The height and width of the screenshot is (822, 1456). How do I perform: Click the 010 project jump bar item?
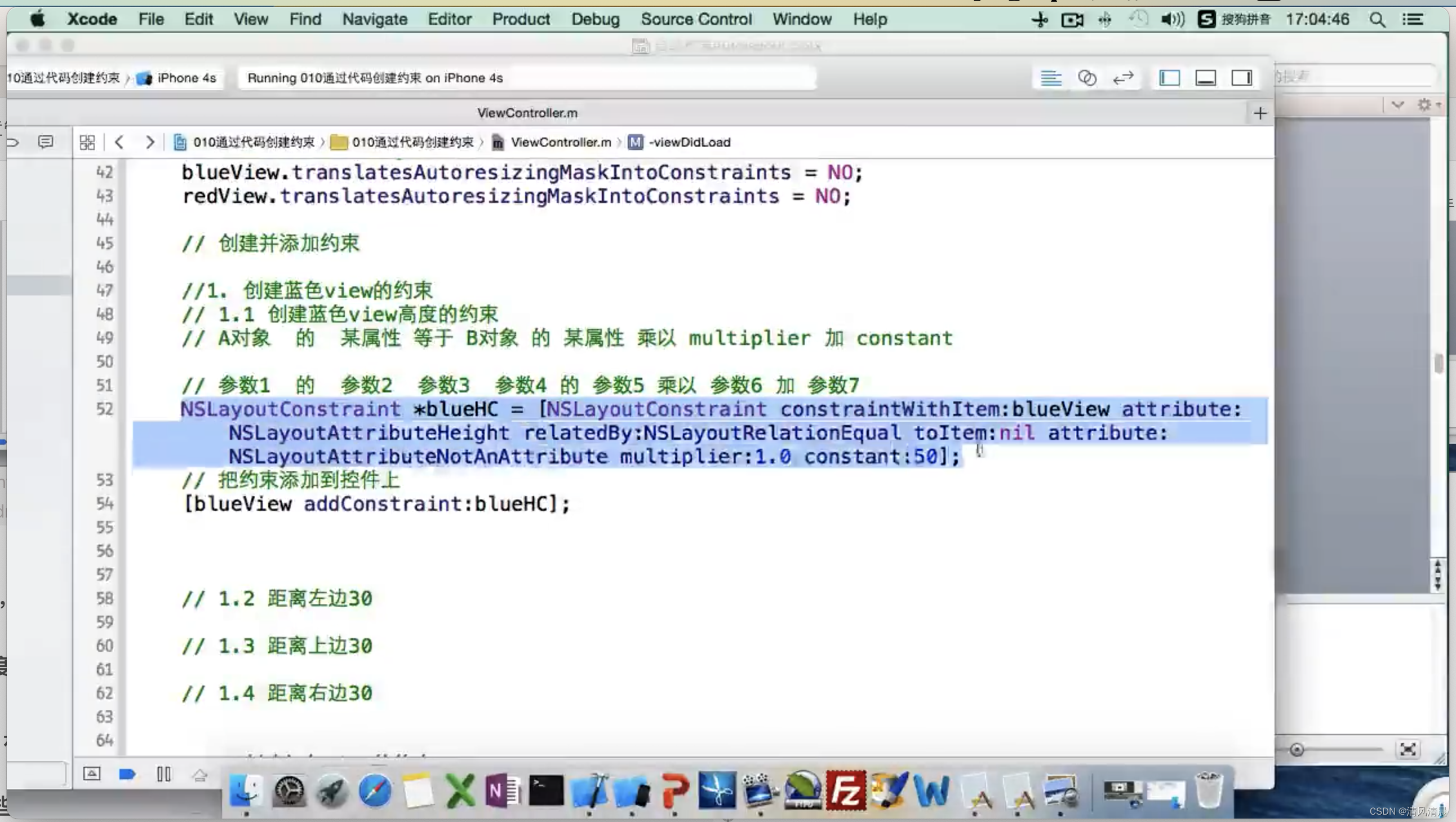pos(243,142)
